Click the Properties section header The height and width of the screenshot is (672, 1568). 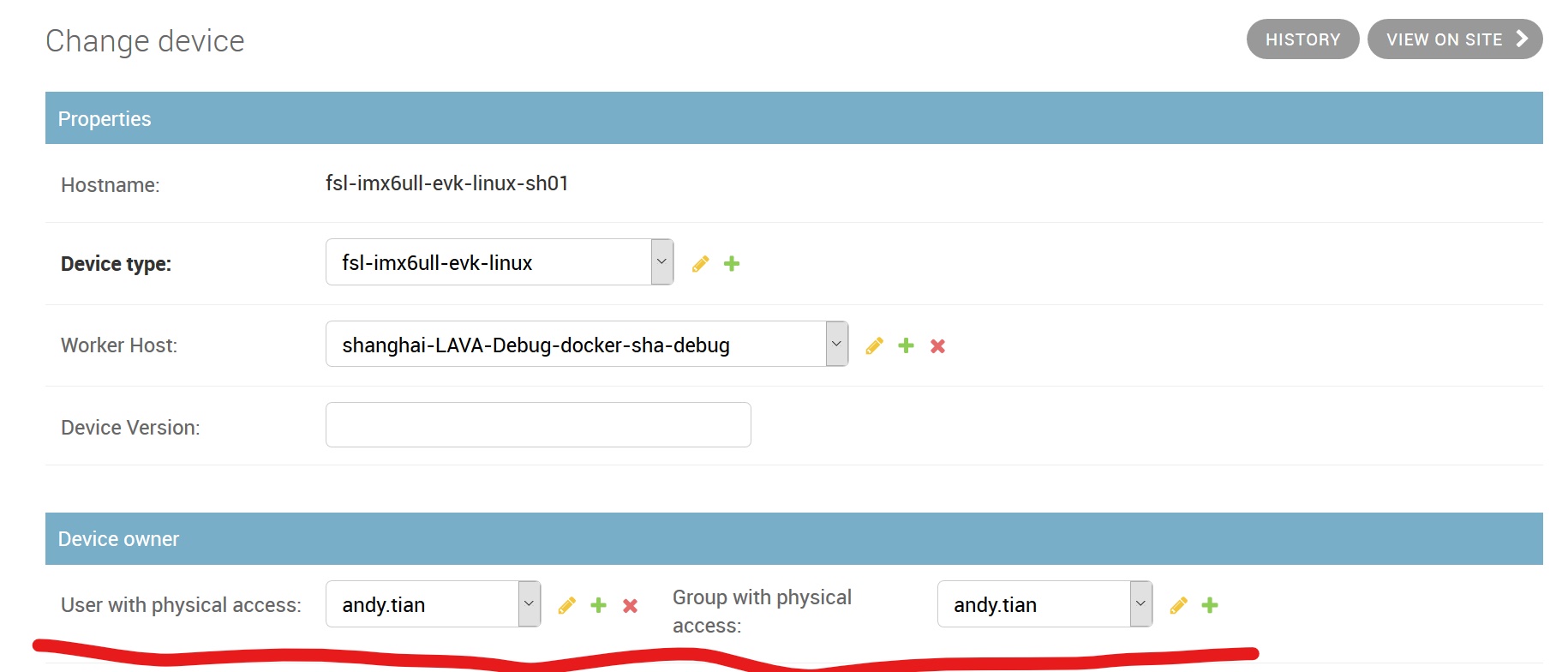pos(105,119)
